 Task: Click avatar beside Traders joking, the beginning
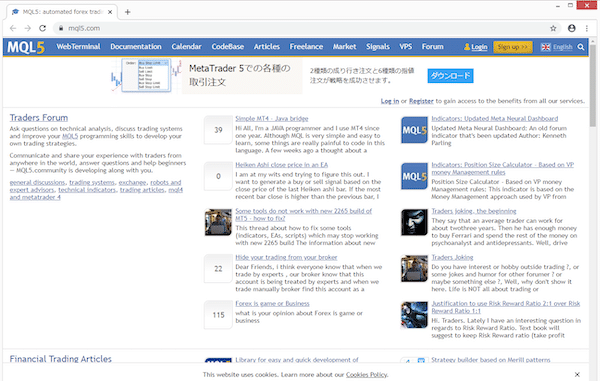(414, 223)
